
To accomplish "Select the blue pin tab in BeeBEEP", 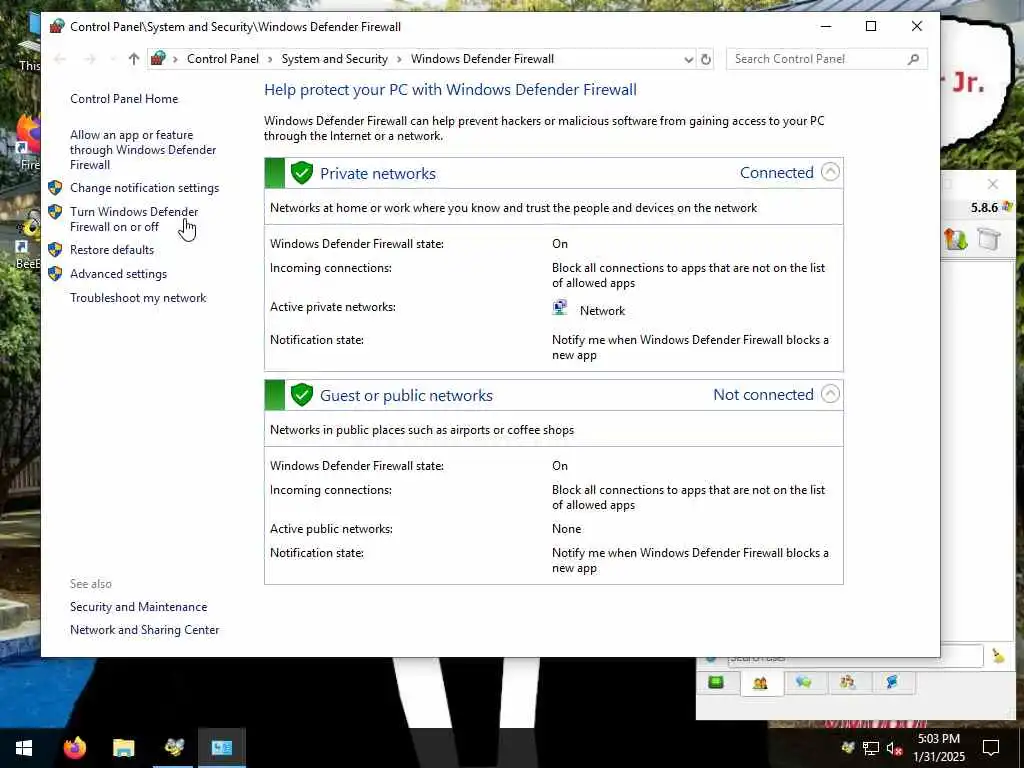I will point(891,682).
